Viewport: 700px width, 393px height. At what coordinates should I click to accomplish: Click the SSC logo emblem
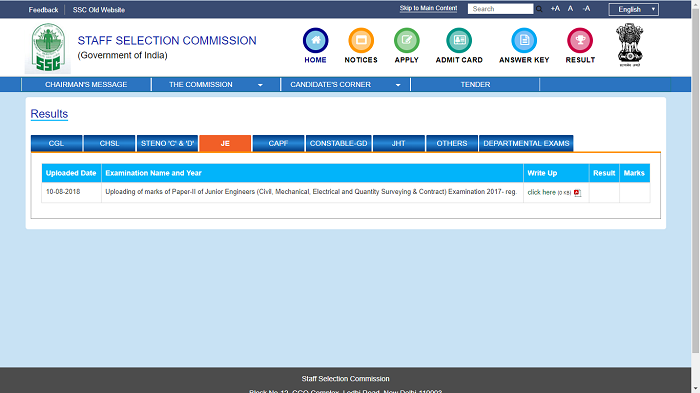(48, 48)
